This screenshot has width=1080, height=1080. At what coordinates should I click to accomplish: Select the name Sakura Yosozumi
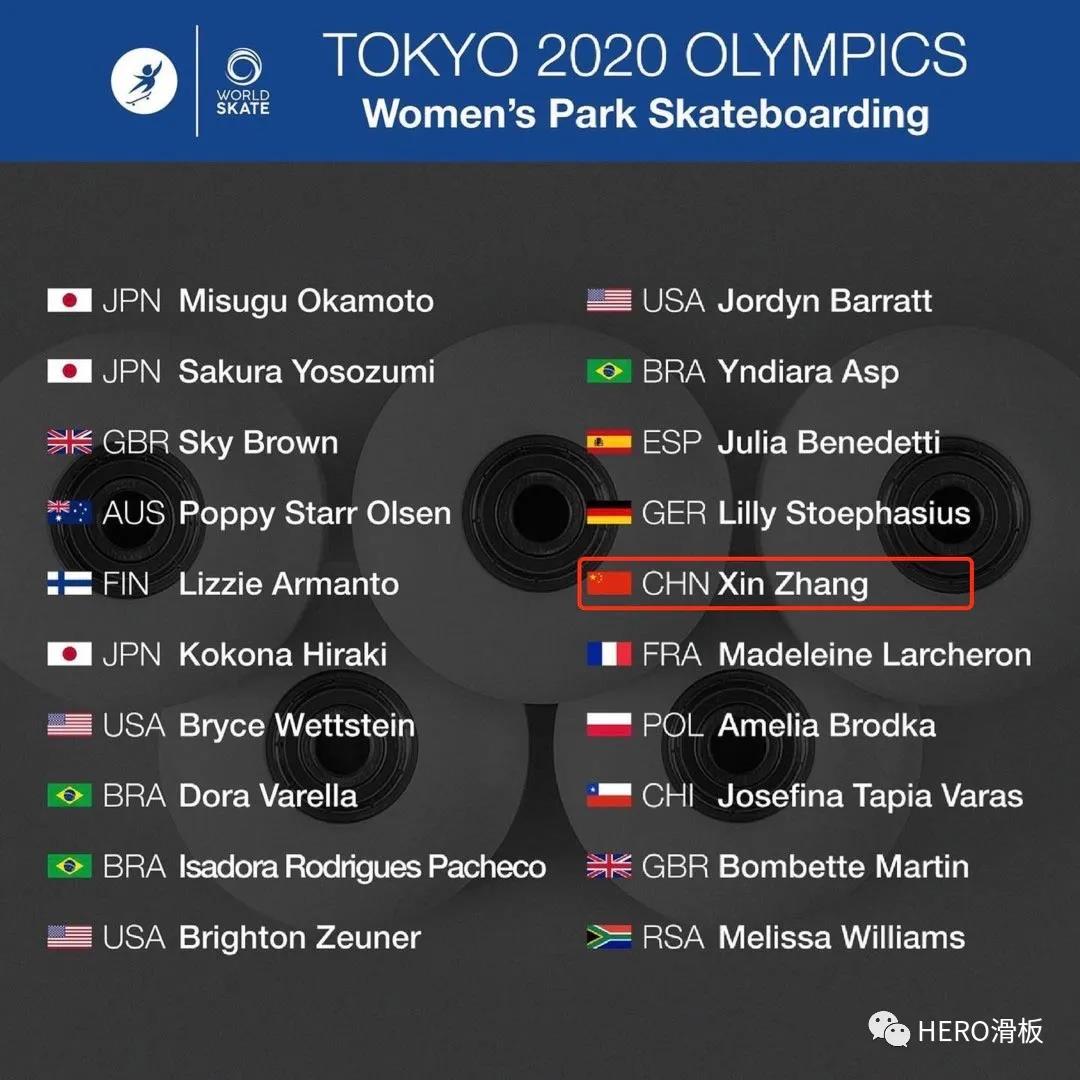click(307, 372)
